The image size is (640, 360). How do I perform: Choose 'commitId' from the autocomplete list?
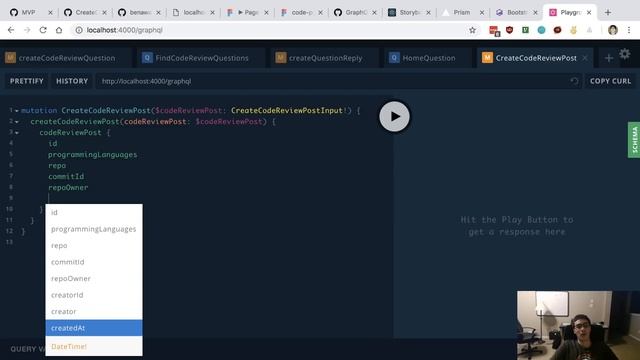tap(94, 262)
